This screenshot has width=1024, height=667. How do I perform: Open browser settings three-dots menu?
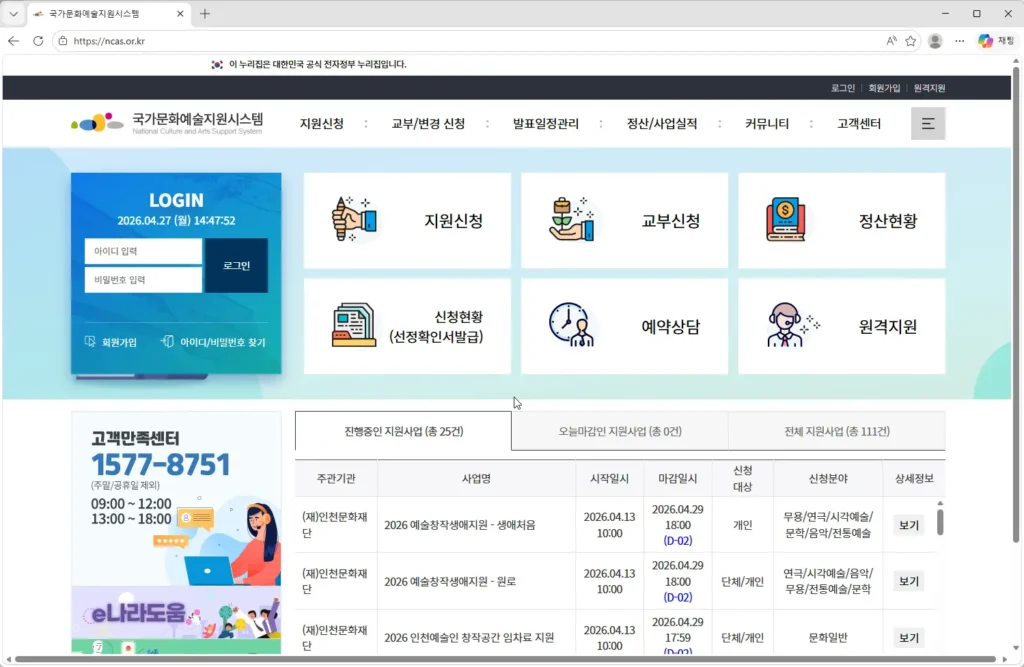[x=959, y=41]
